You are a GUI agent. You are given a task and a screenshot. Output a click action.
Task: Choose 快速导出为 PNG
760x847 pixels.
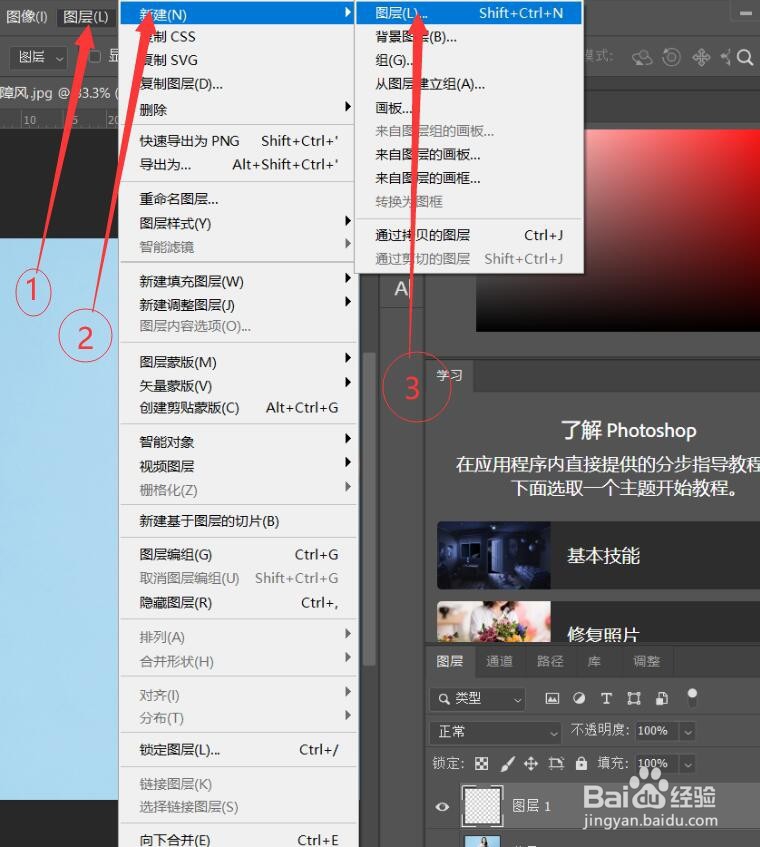pos(237,141)
